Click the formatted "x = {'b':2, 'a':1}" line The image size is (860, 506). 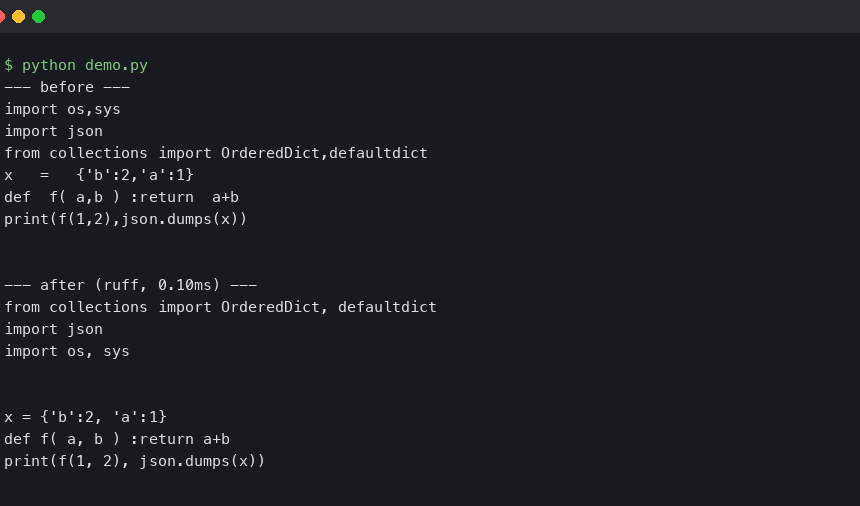(85, 417)
